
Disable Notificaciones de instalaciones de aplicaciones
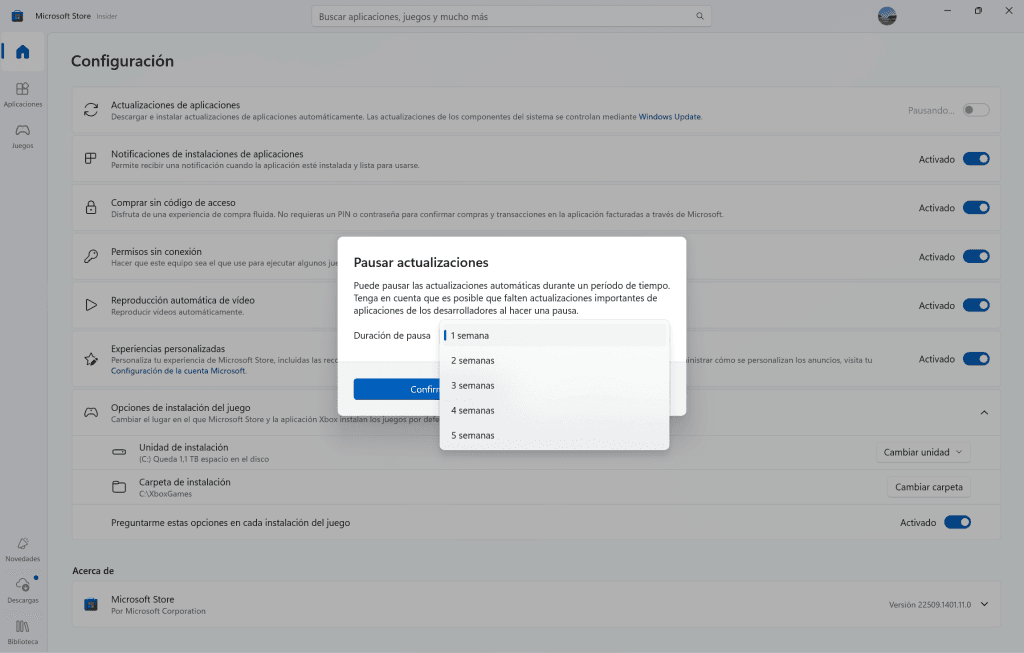click(x=976, y=158)
